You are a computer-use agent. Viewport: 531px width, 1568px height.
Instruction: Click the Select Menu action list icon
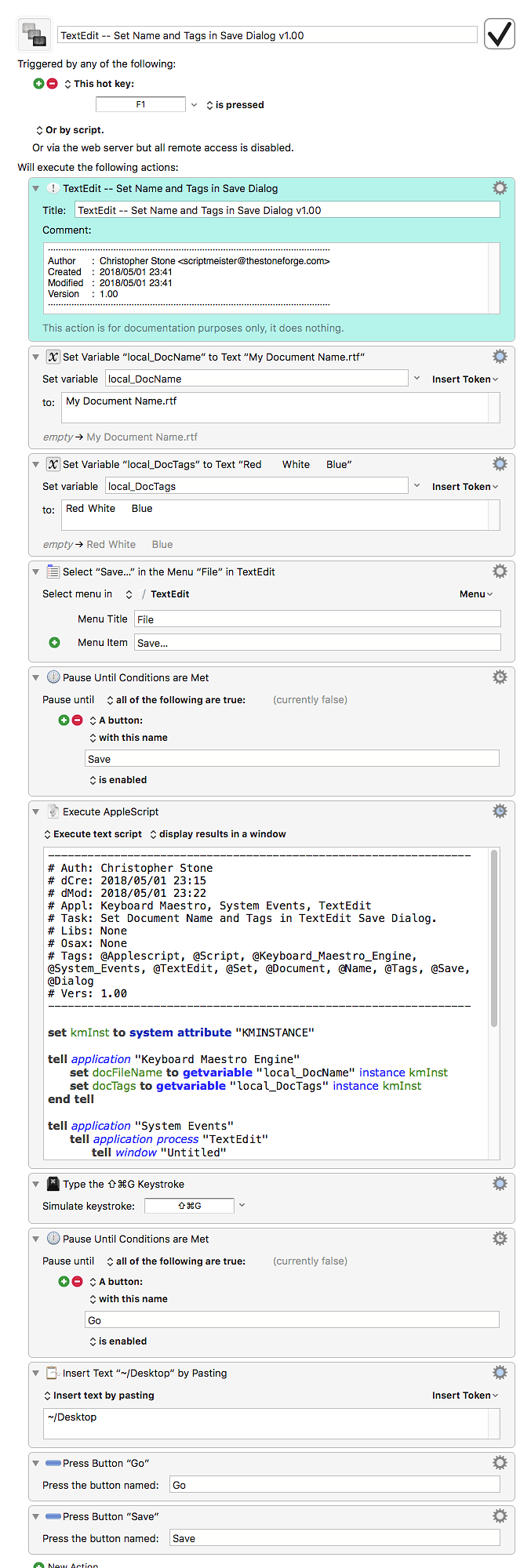pyautogui.click(x=53, y=572)
